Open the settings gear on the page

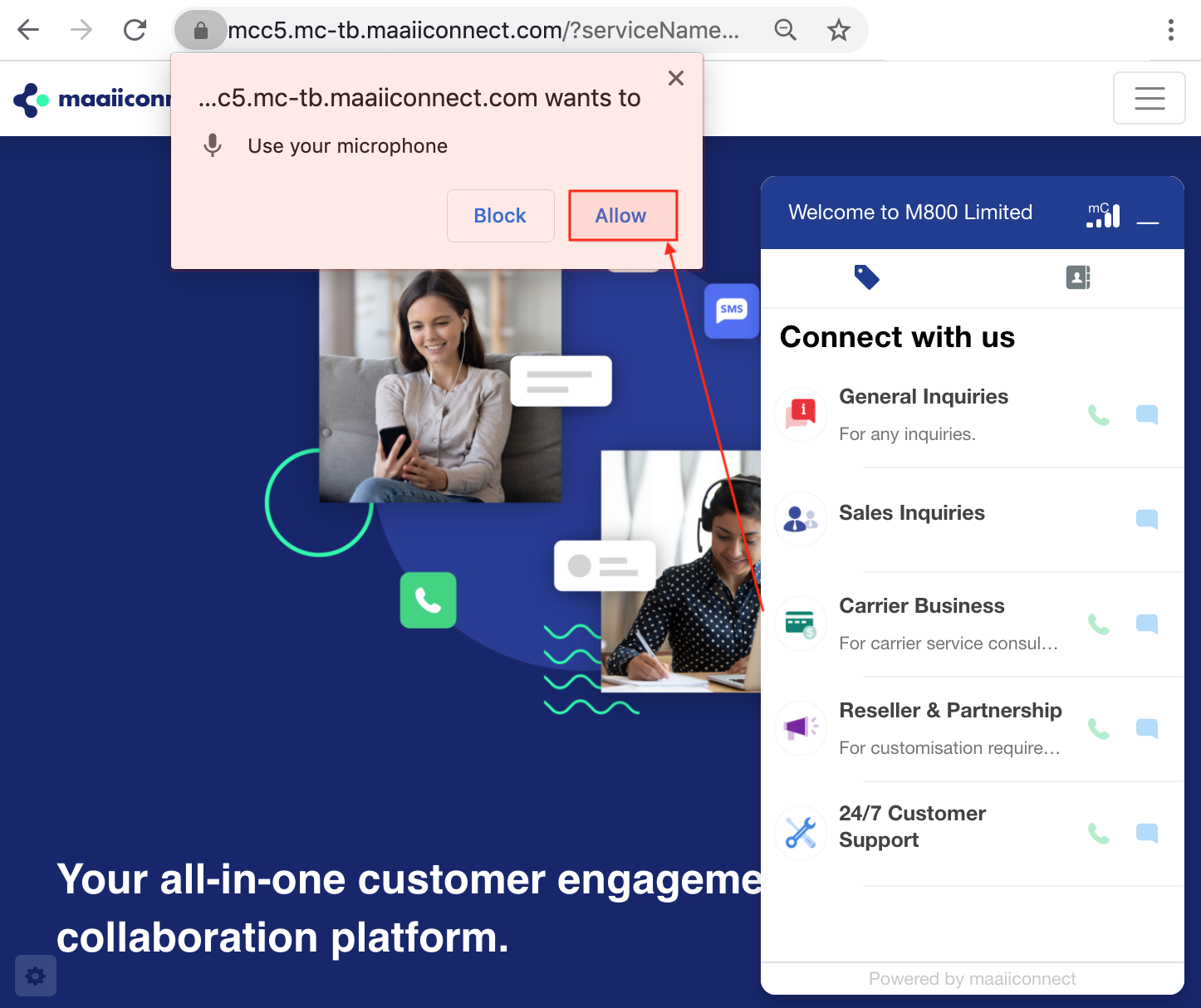[36, 976]
